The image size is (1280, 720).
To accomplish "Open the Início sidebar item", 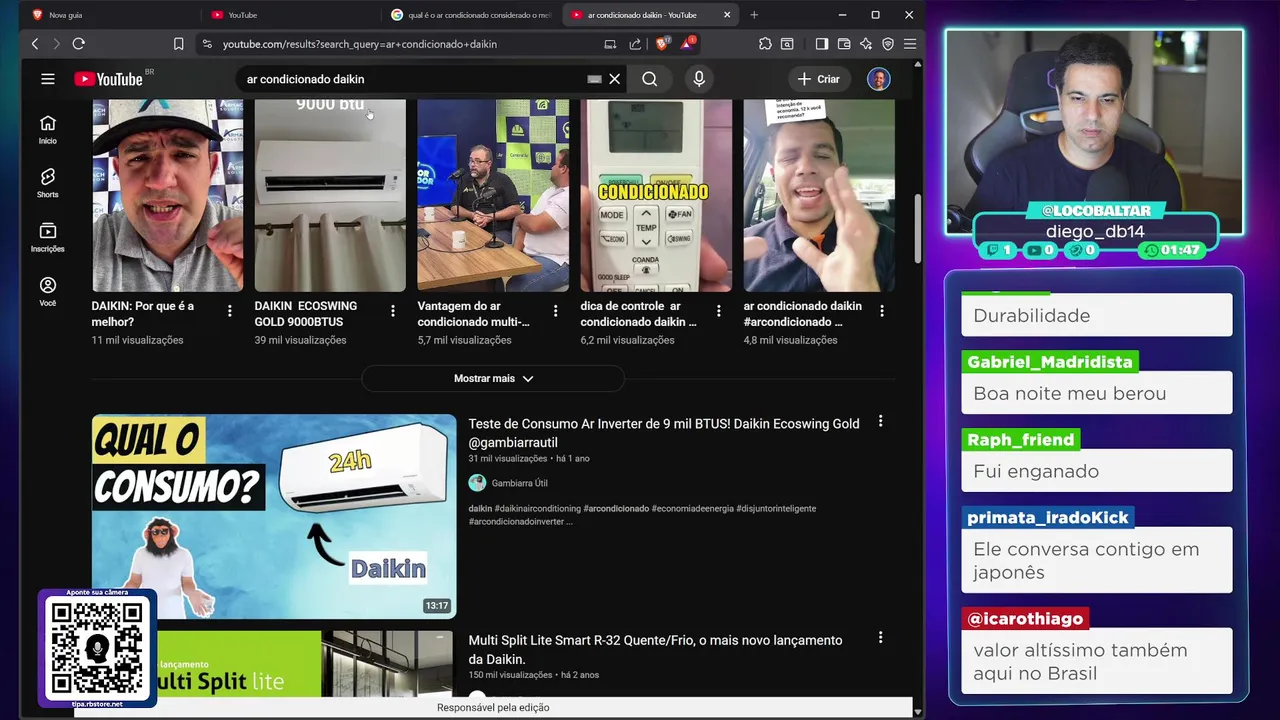I will point(47,130).
